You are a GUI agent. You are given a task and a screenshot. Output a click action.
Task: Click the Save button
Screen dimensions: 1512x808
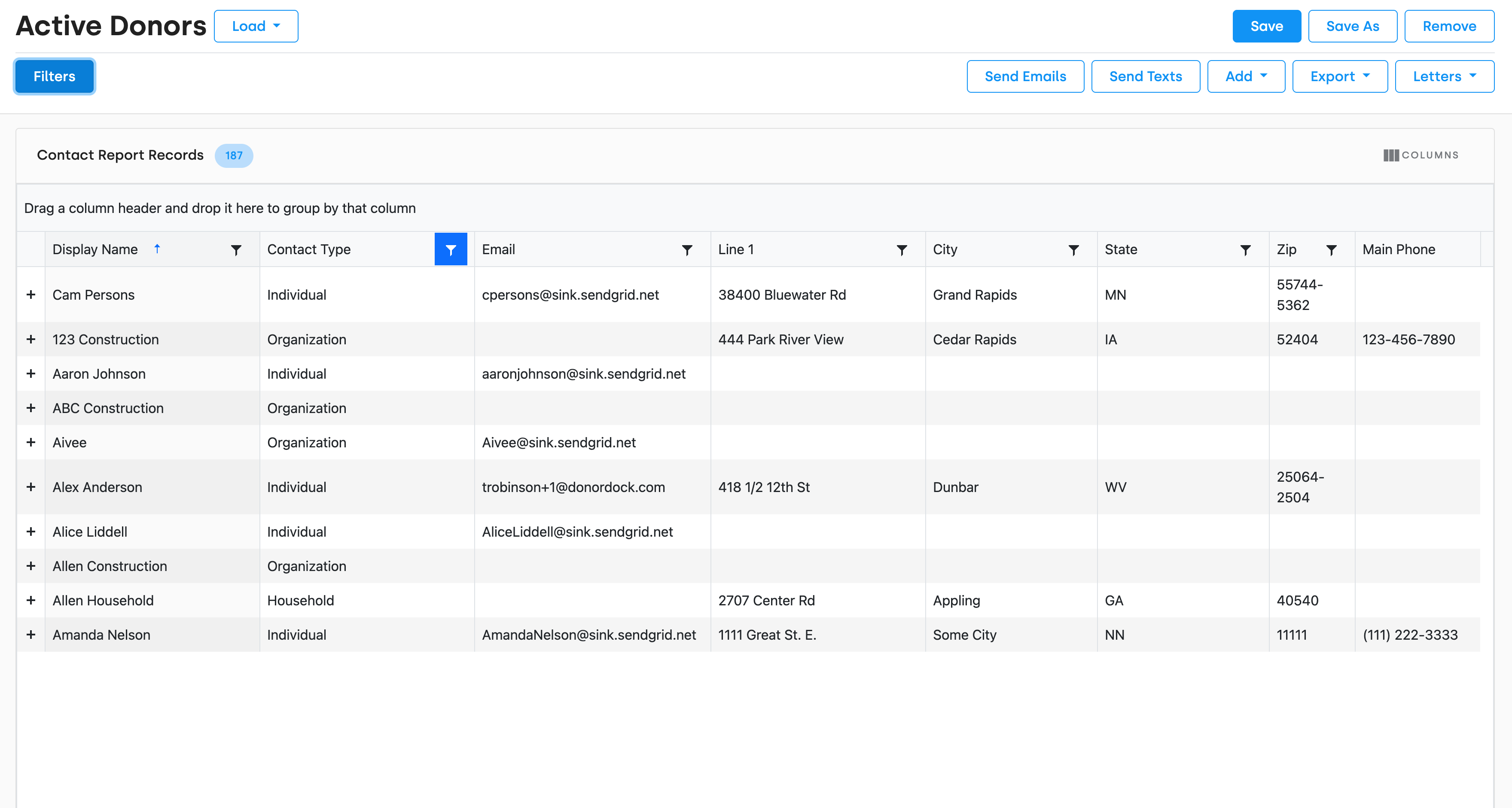tap(1266, 27)
